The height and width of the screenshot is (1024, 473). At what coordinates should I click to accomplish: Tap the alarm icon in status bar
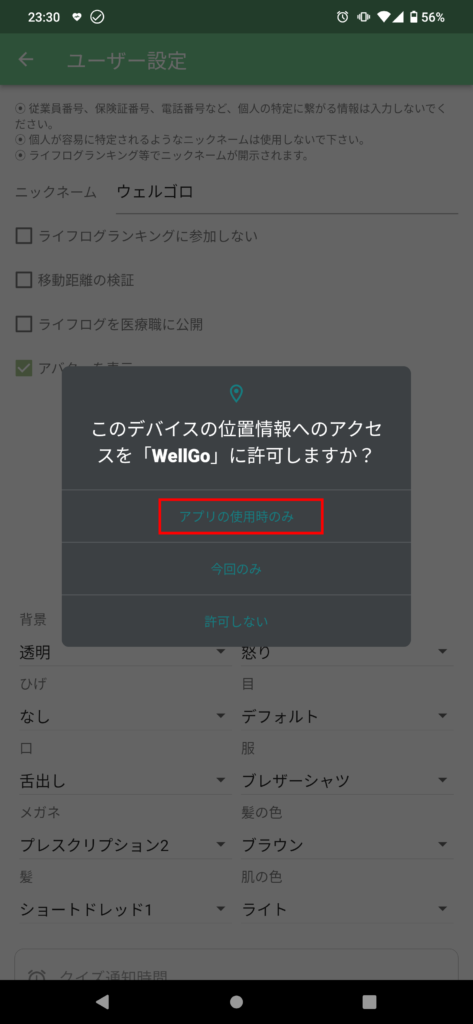point(342,18)
